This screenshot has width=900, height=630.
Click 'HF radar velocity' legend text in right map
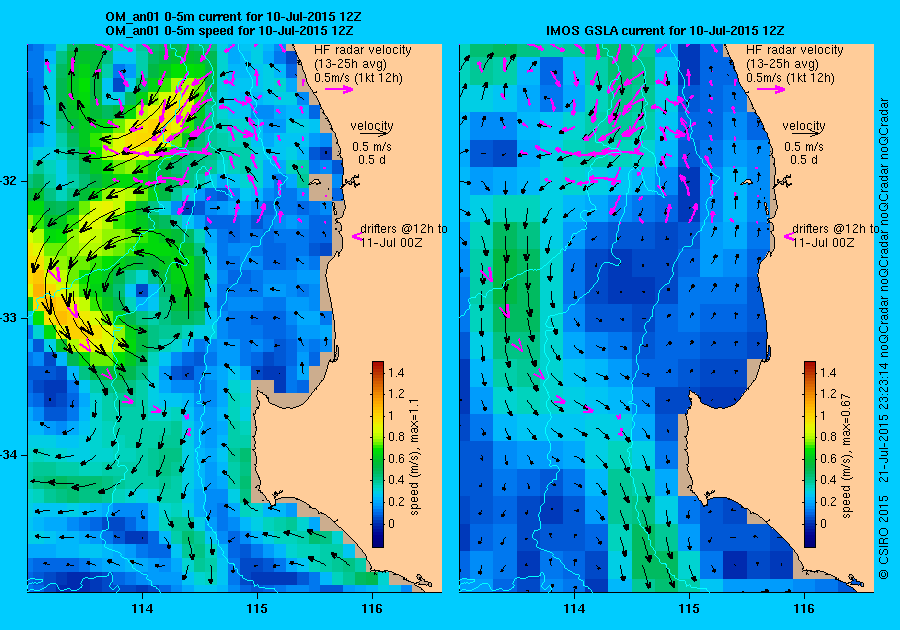click(795, 50)
